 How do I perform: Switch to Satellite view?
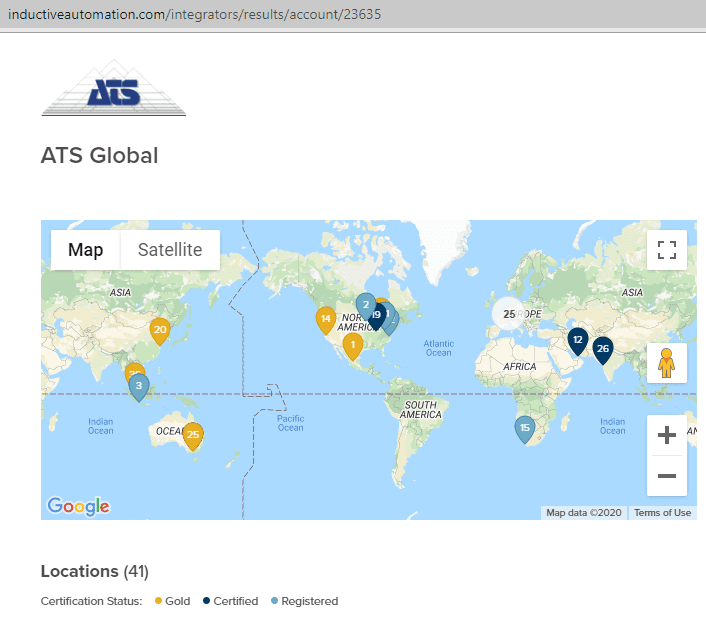coord(170,250)
